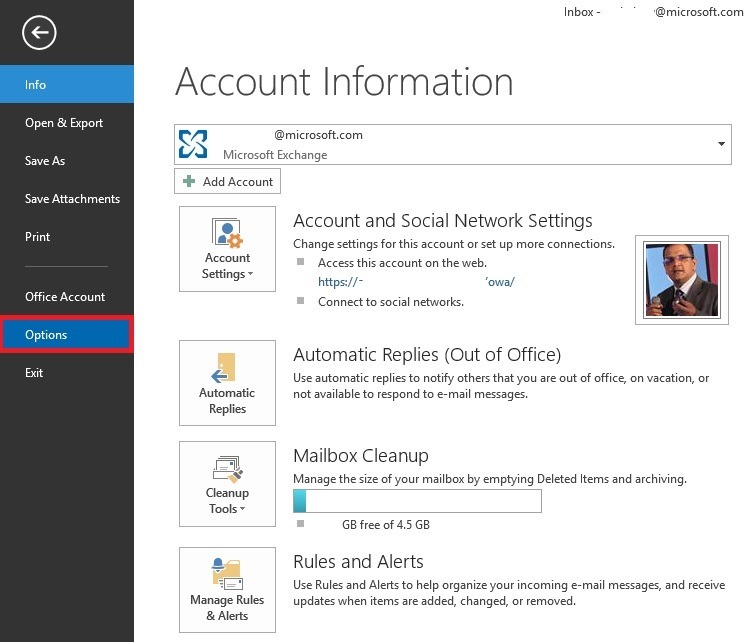Click the mailbox size usage bar
This screenshot has height=642, width=744.
point(417,501)
